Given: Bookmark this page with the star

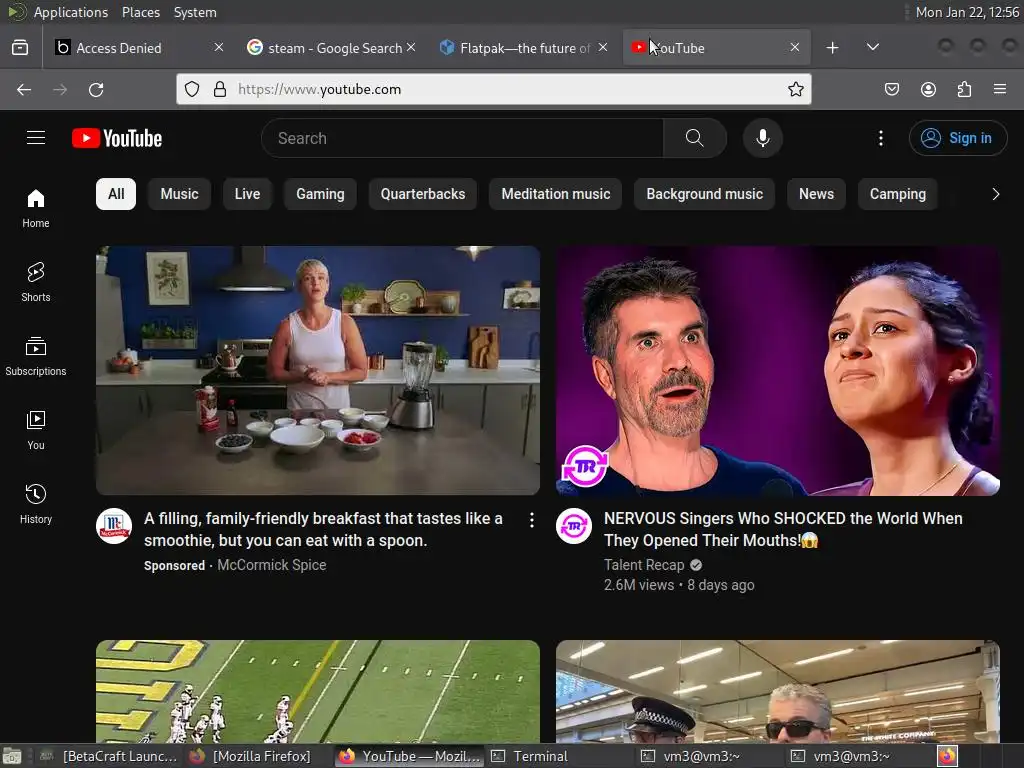Looking at the screenshot, I should (x=795, y=89).
